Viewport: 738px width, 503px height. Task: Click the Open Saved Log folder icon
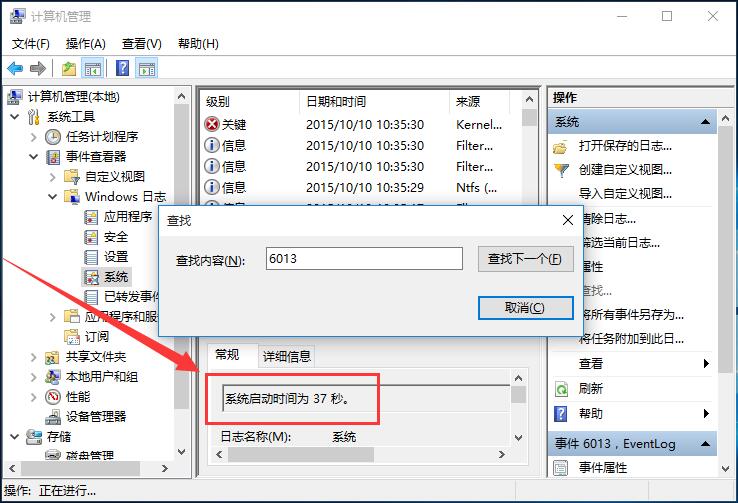(x=561, y=146)
